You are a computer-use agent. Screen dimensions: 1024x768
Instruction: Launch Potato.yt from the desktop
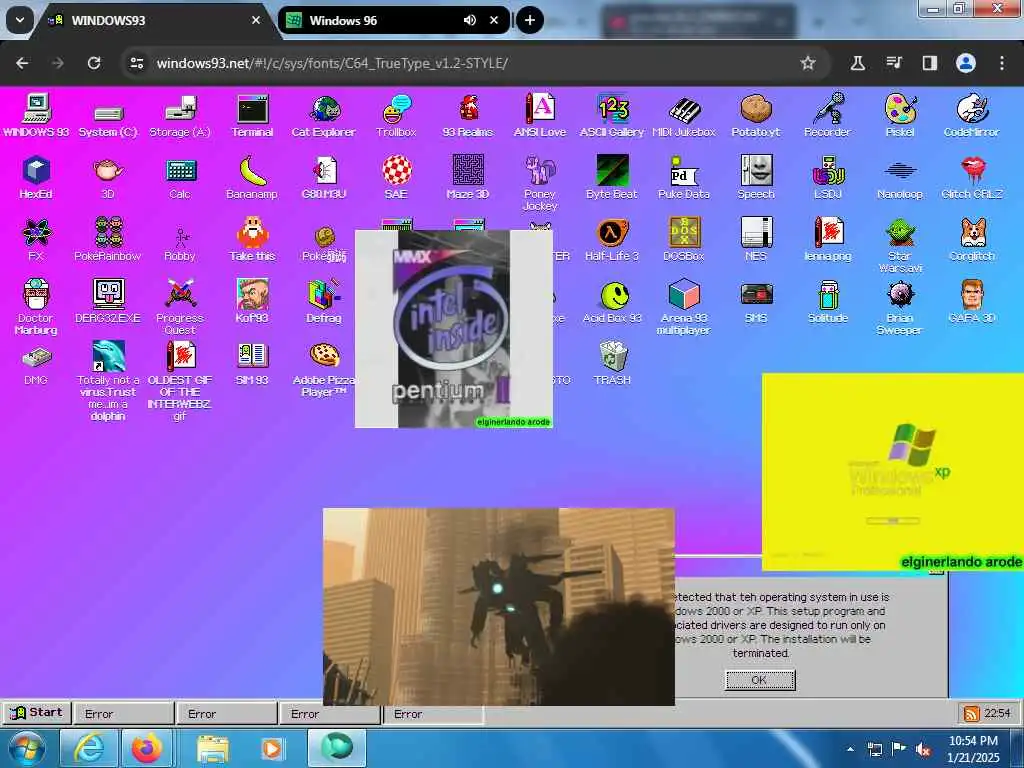[756, 116]
